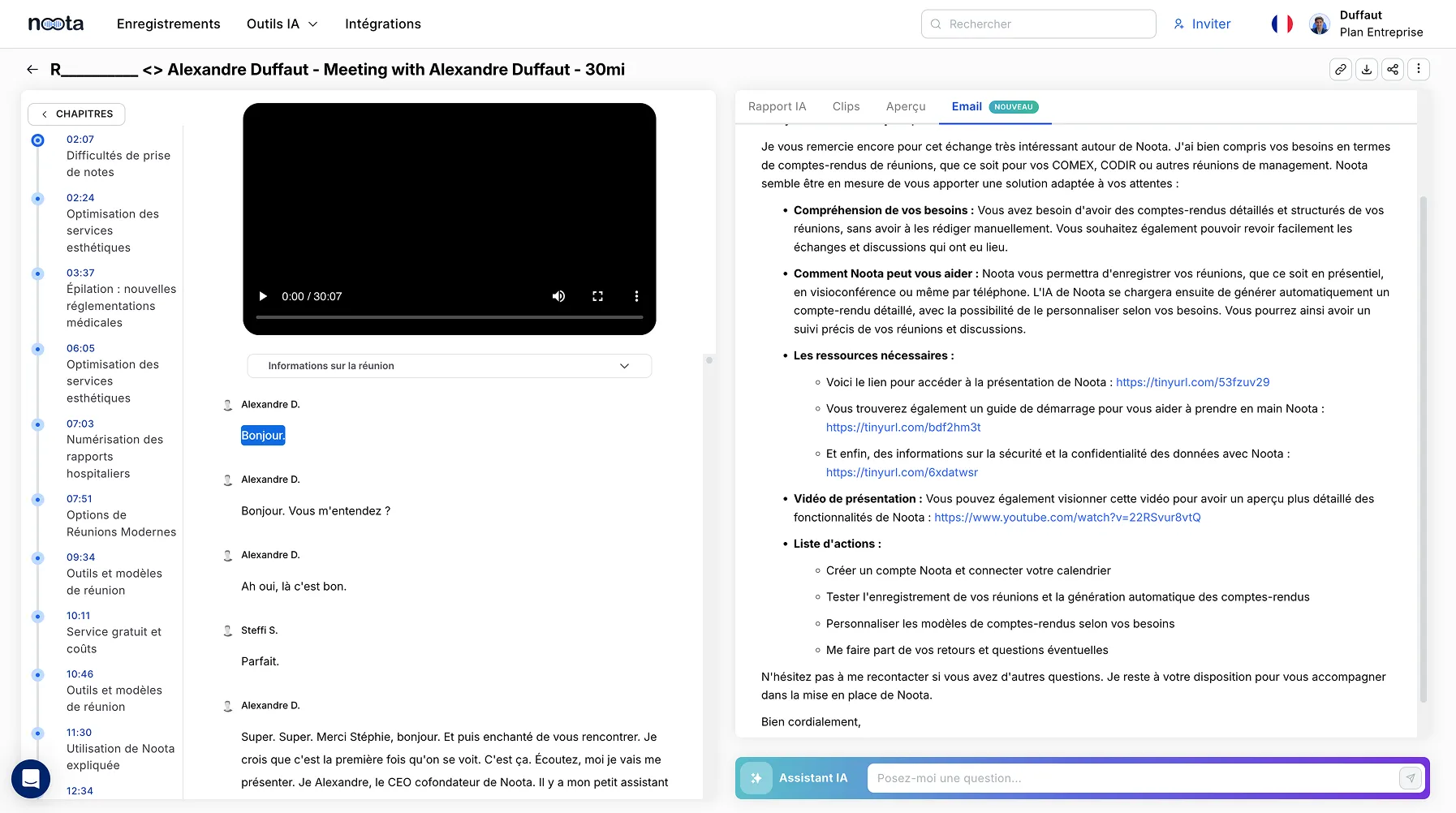This screenshot has height=813, width=1456.
Task: Switch to the Rapport IA tab
Action: coord(777,106)
